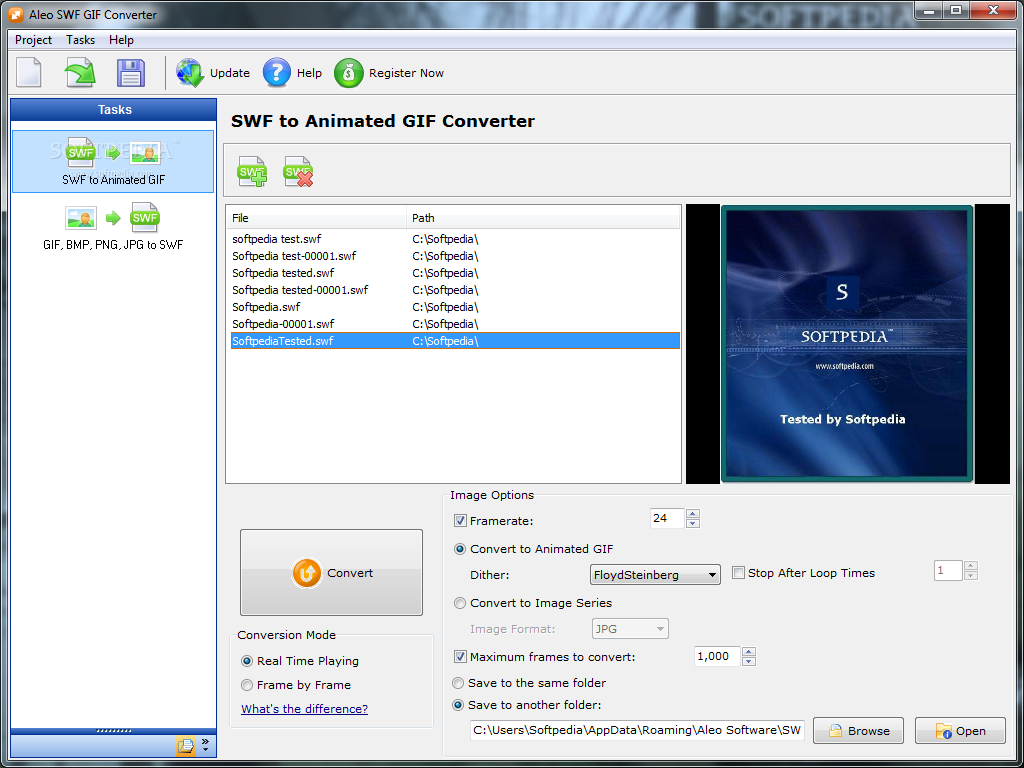Click the Register Now toolbar label
Viewport: 1024px width, 768px height.
(406, 73)
